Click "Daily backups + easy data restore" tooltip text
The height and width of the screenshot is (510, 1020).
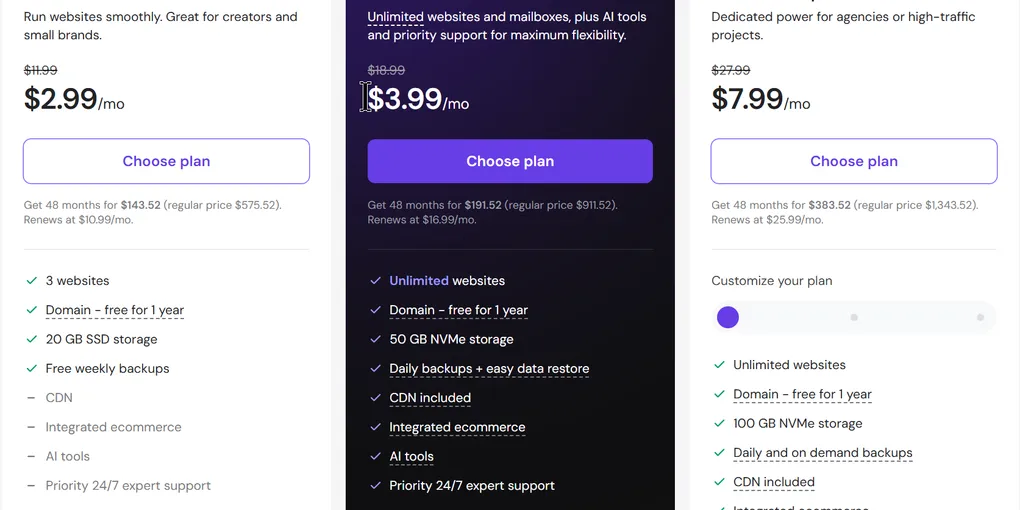click(x=489, y=369)
